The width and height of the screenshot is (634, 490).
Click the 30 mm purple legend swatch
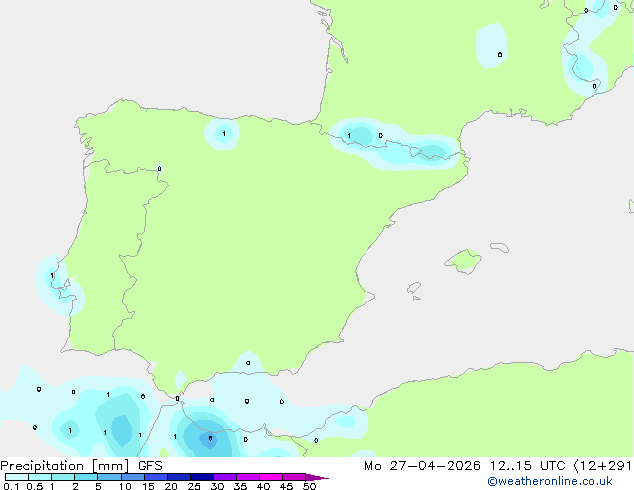coord(224,477)
